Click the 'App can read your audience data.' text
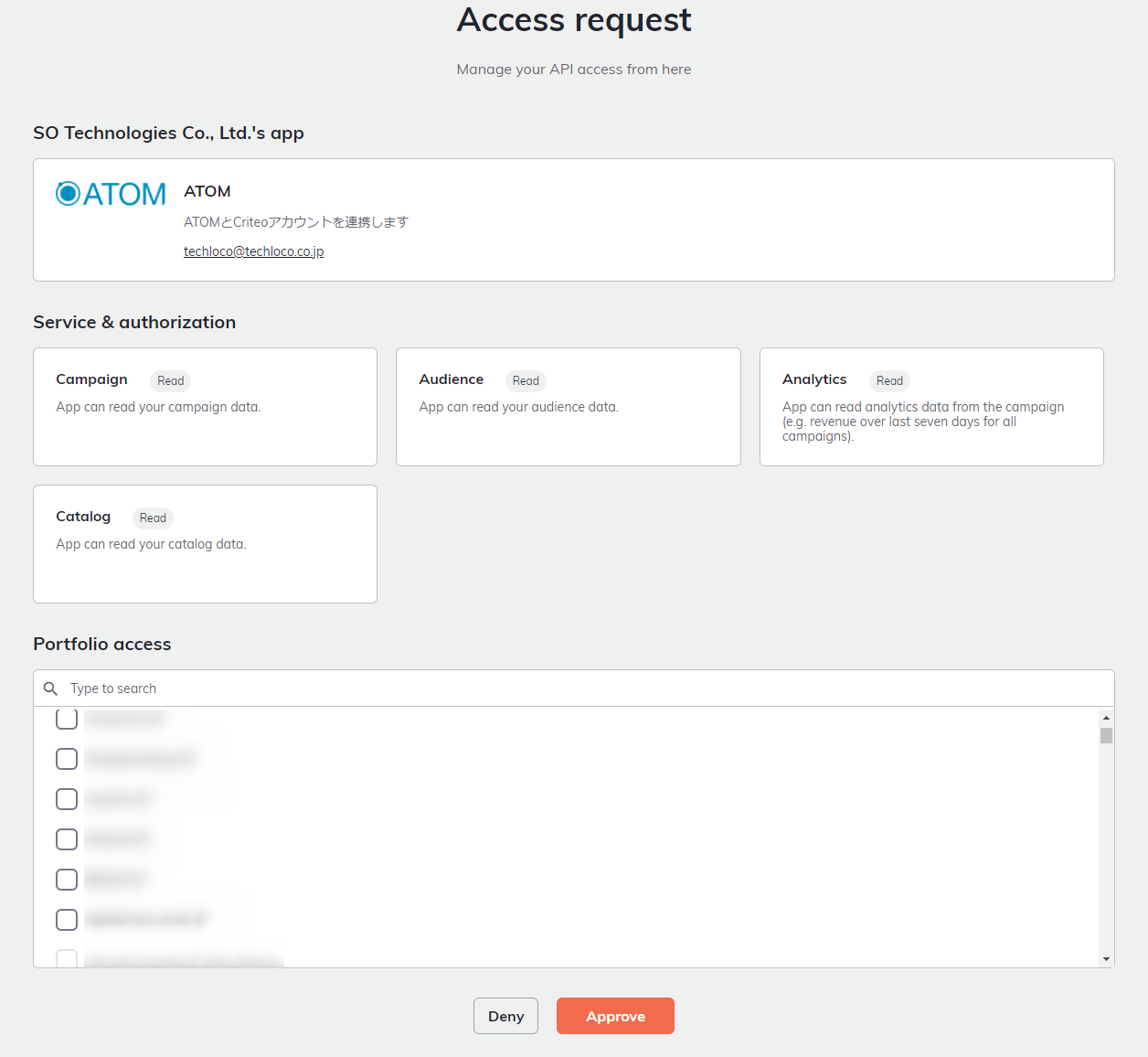Screen dimensions: 1148x1057 (519, 407)
